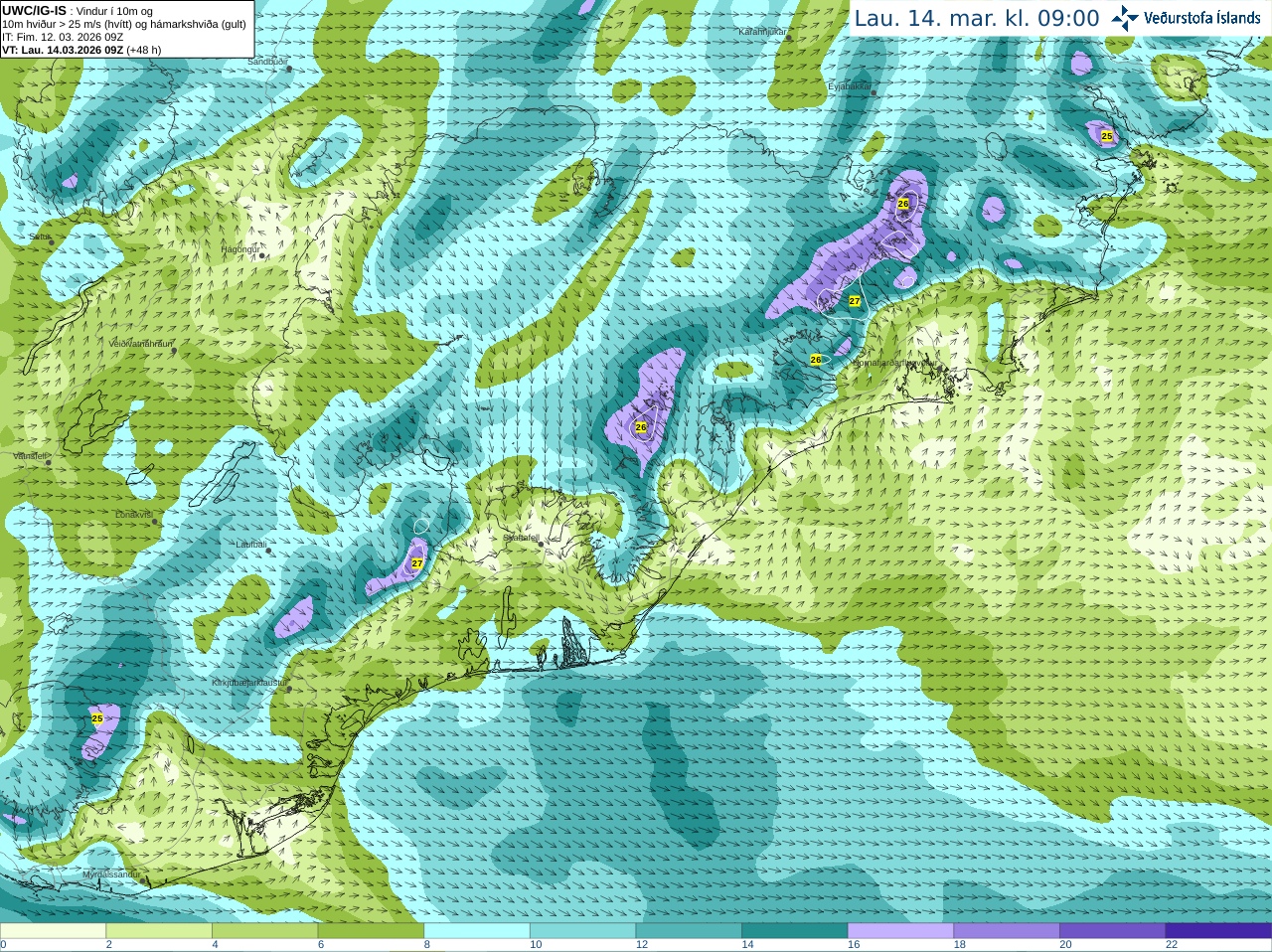Click the "Kirkjubæjarklaustur" place name label
This screenshot has height=952, width=1272.
[x=249, y=683]
